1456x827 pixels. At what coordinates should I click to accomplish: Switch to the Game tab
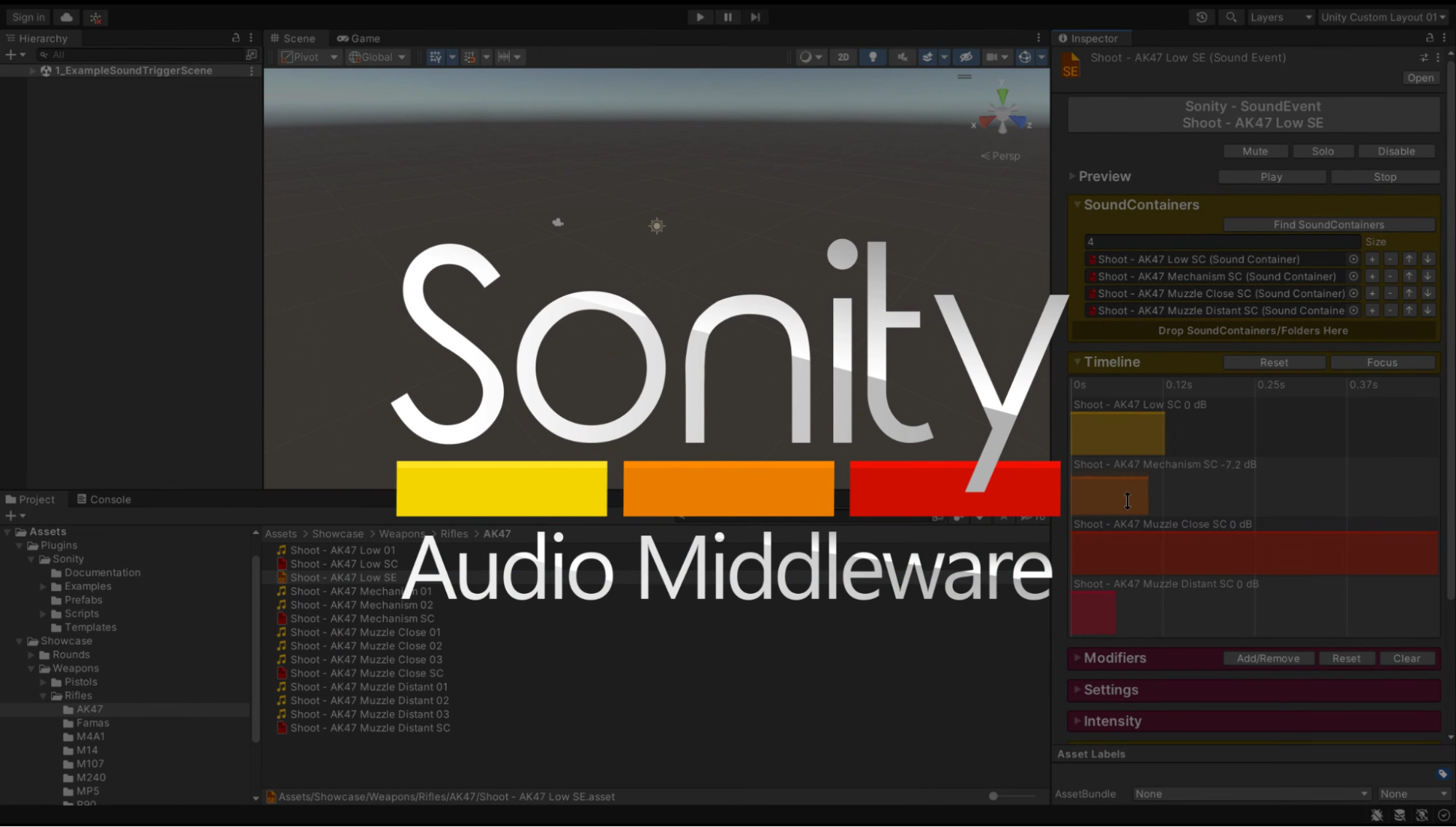(358, 38)
